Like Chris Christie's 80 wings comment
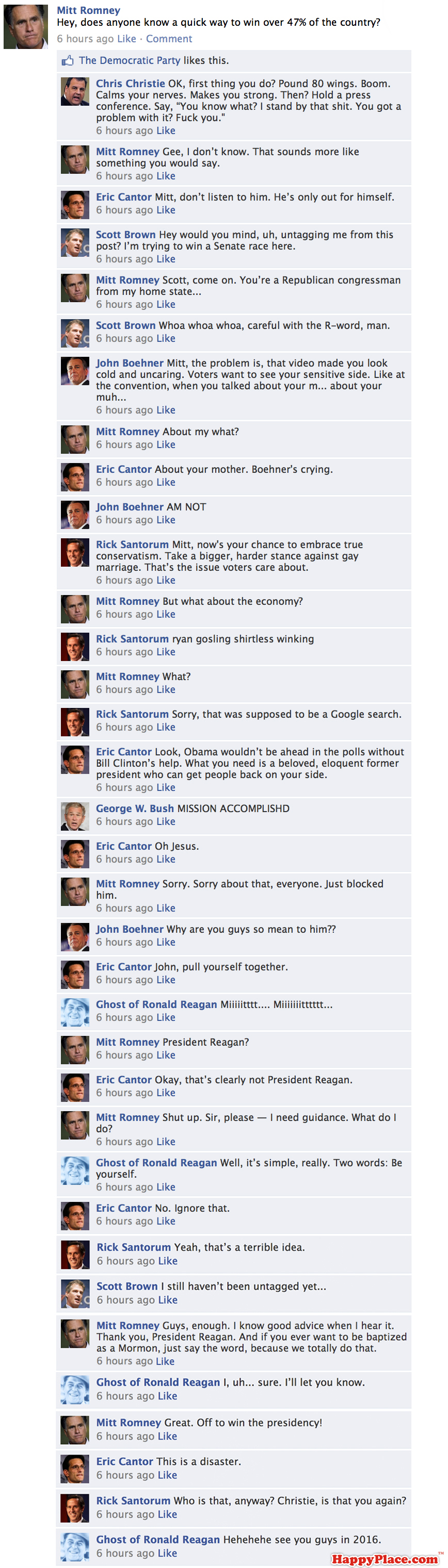448x1568 pixels. coord(166,130)
